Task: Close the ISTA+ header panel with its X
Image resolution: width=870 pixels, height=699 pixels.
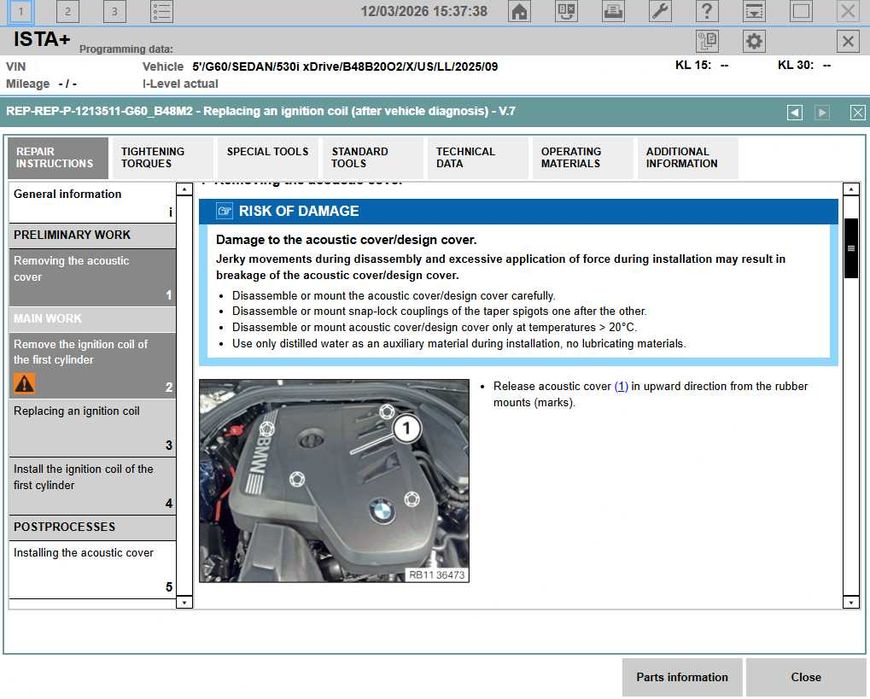Action: [x=847, y=41]
